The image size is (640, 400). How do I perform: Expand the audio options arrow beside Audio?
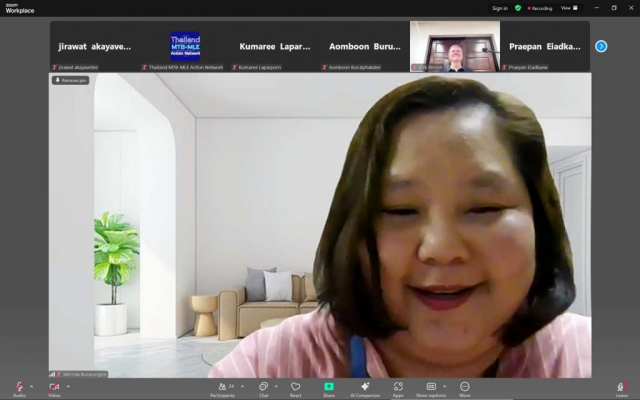coord(32,385)
